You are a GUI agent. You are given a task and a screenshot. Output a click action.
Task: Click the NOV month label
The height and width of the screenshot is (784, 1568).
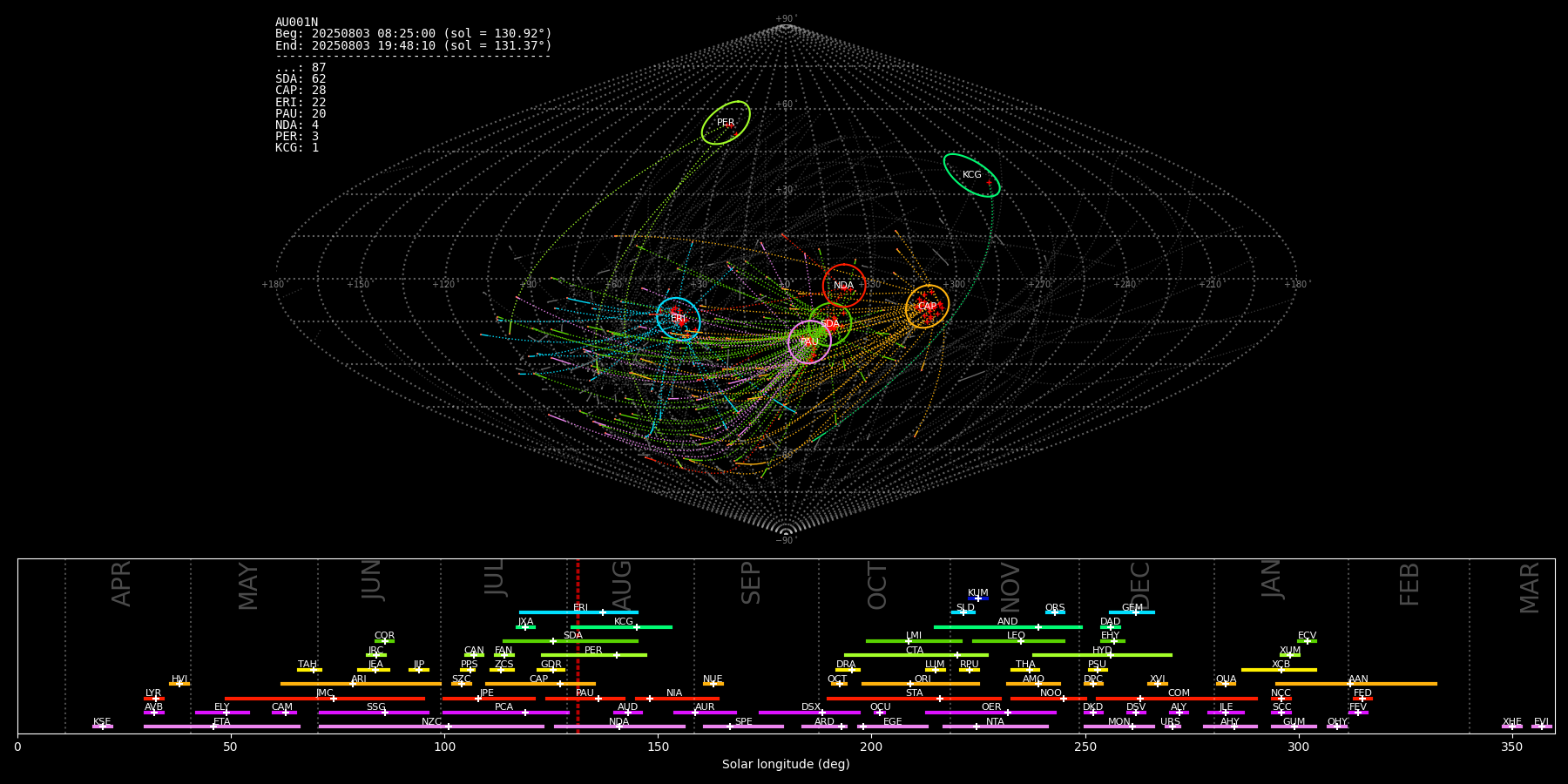[x=1010, y=587]
